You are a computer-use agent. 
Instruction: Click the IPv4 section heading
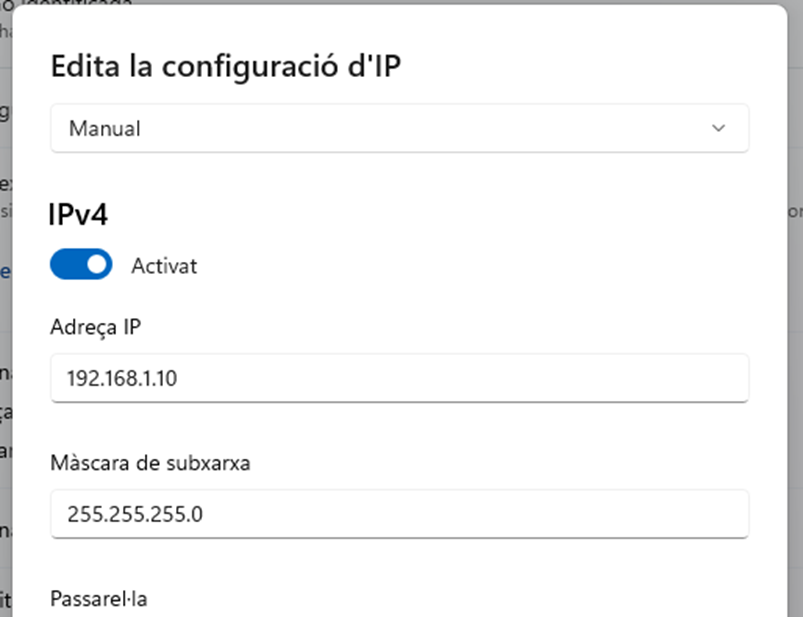(x=78, y=214)
